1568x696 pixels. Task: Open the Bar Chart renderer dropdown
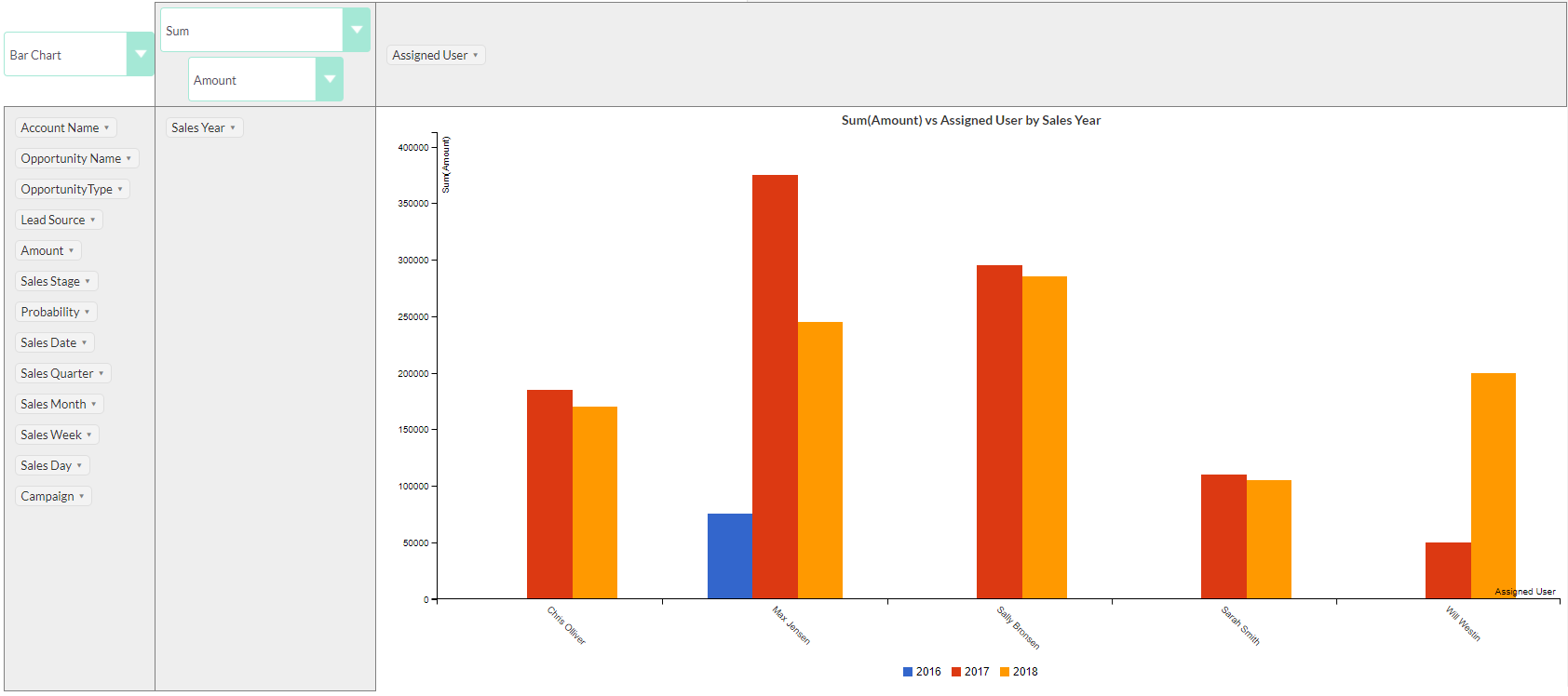[140, 54]
